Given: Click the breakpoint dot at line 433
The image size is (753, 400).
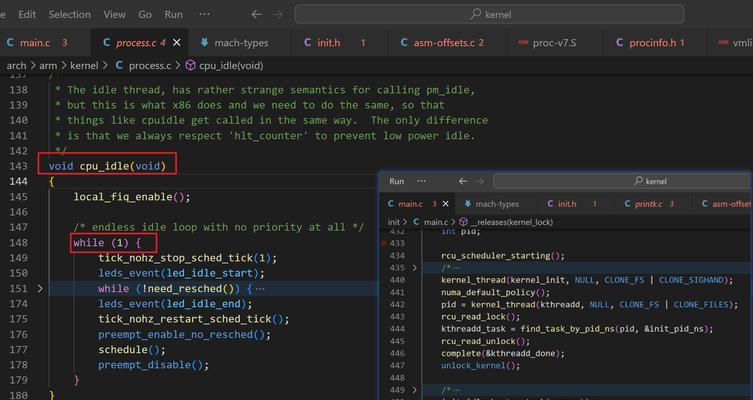Looking at the screenshot, I should 384,243.
